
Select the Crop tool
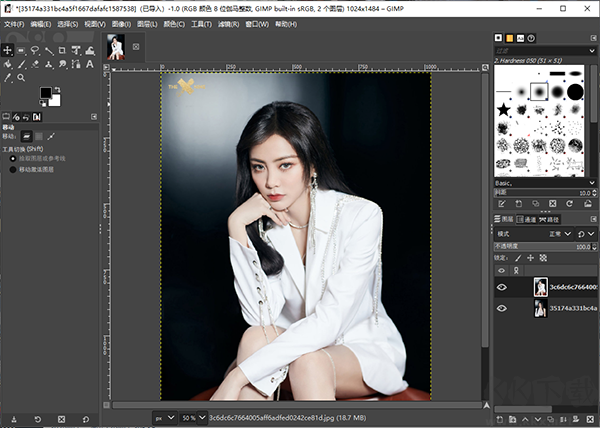(x=63, y=50)
